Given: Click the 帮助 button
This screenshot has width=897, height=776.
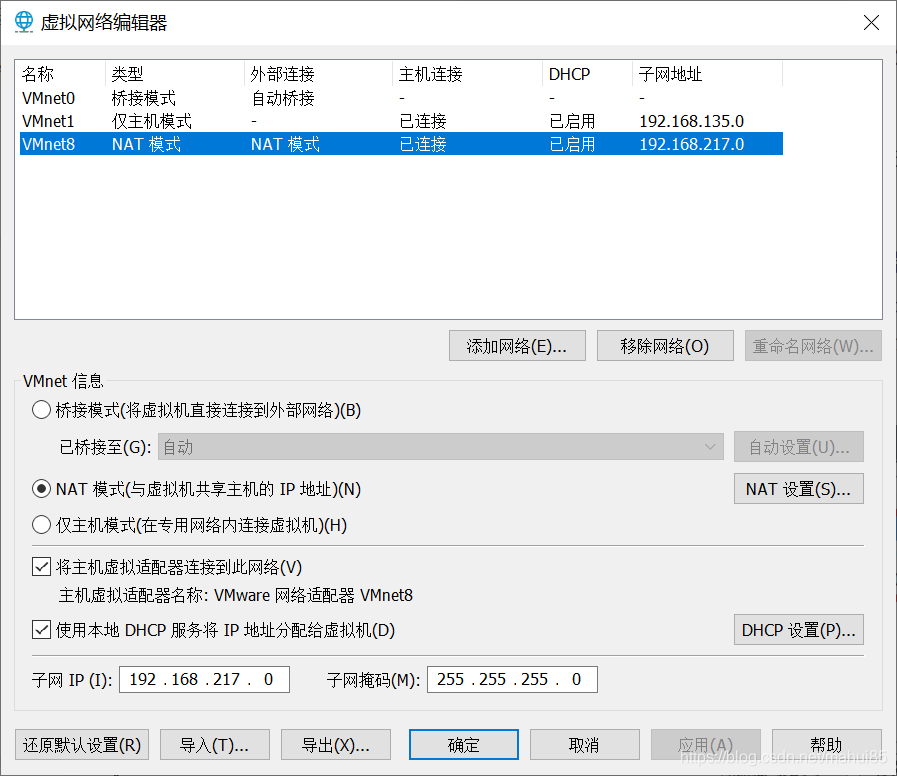Looking at the screenshot, I should [x=827, y=745].
